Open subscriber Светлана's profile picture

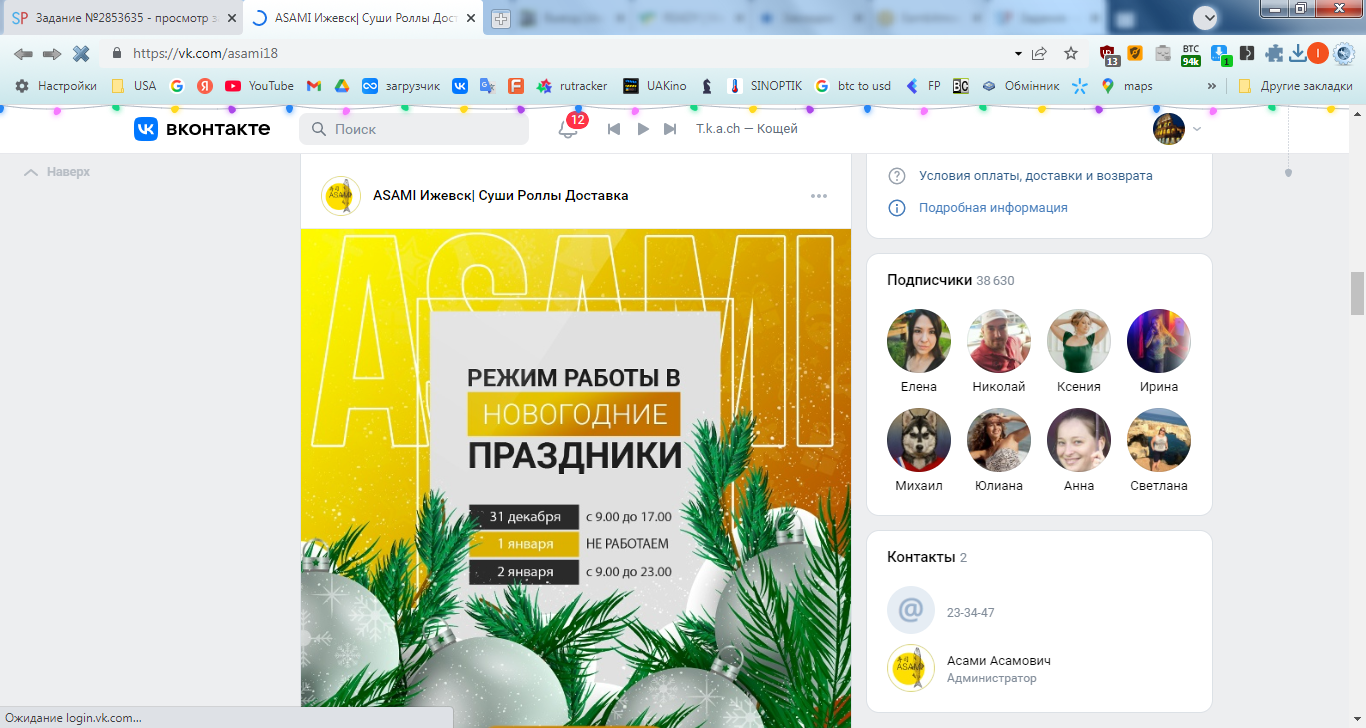coord(1159,440)
